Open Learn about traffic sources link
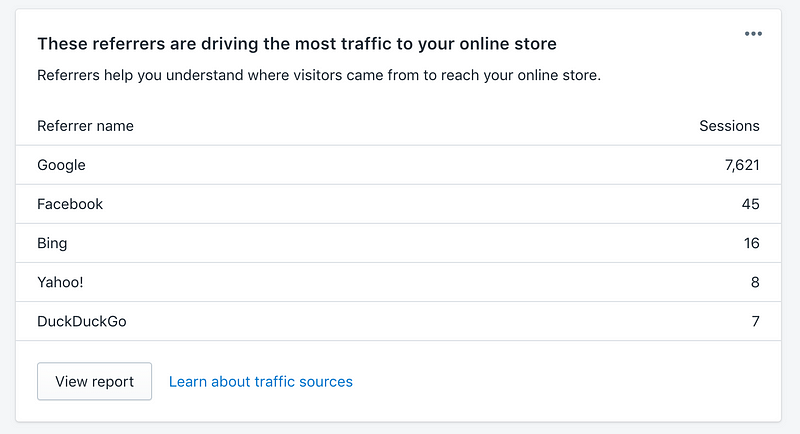The width and height of the screenshot is (800, 434). pyautogui.click(x=261, y=381)
